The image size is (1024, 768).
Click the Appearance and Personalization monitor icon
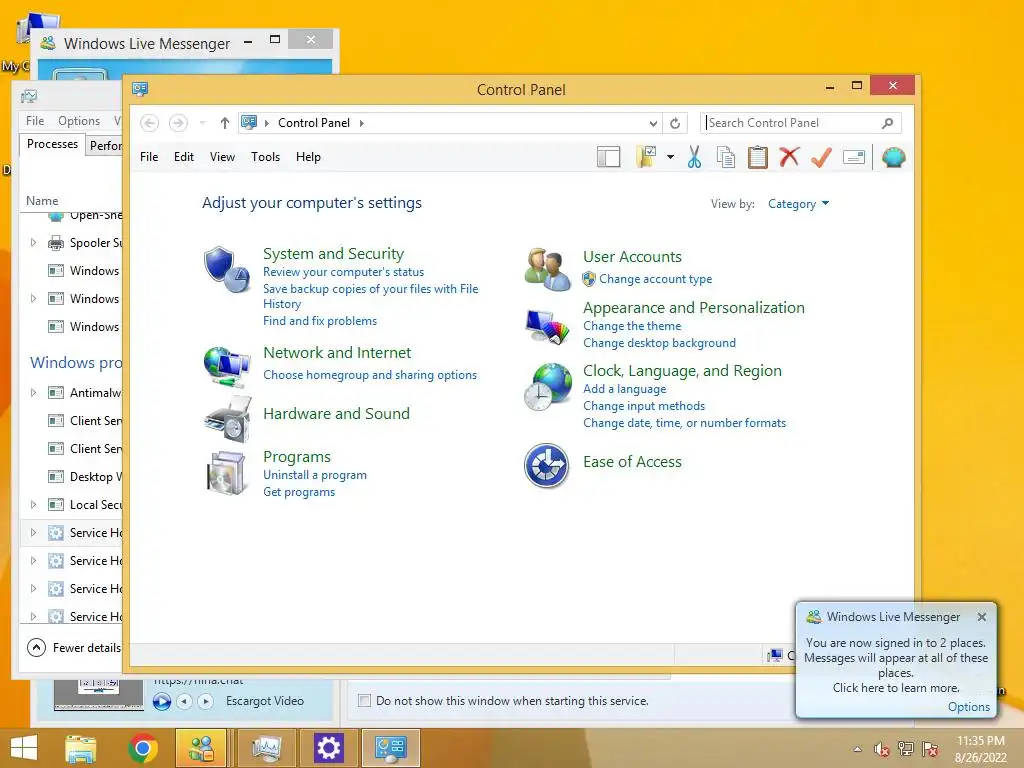point(547,327)
